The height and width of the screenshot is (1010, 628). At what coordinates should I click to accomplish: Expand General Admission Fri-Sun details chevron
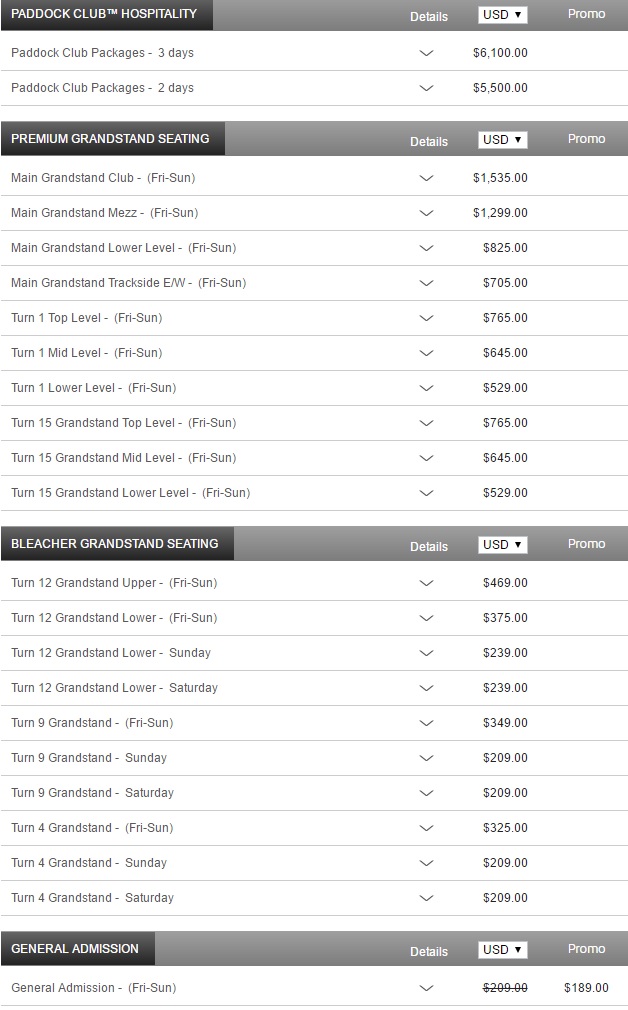tap(426, 987)
